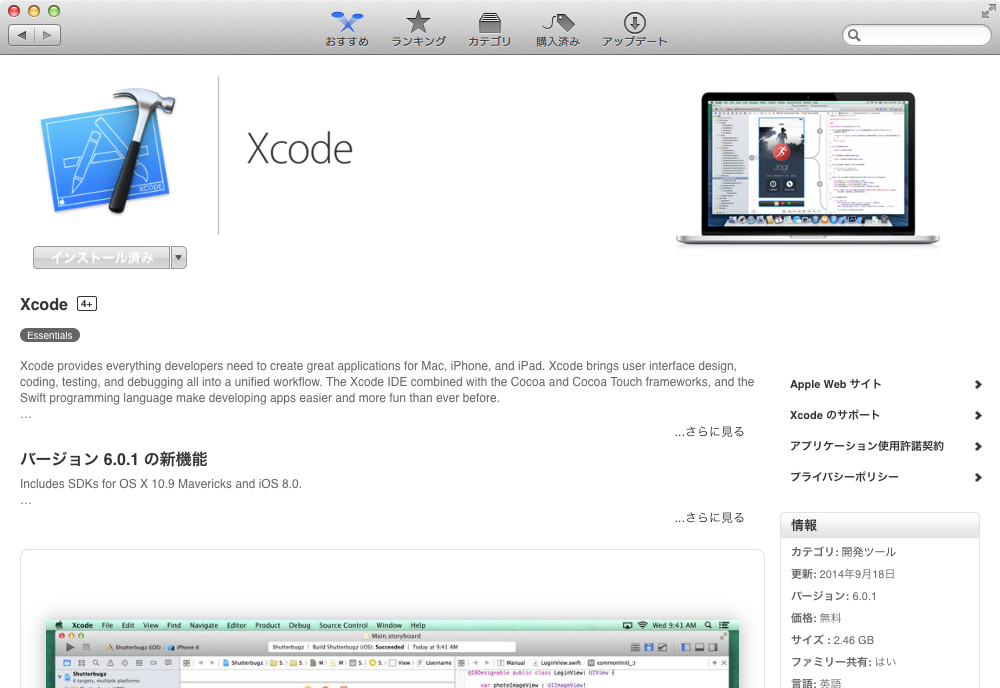Open the dropdown arrow beside インストール済み

179,258
